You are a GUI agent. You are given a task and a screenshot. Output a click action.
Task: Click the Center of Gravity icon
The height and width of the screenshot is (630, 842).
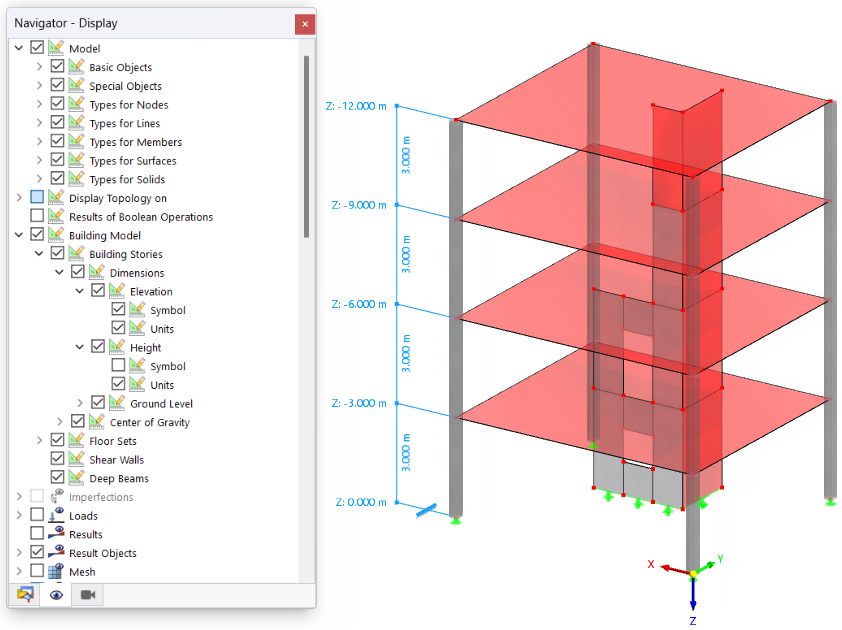(x=97, y=422)
